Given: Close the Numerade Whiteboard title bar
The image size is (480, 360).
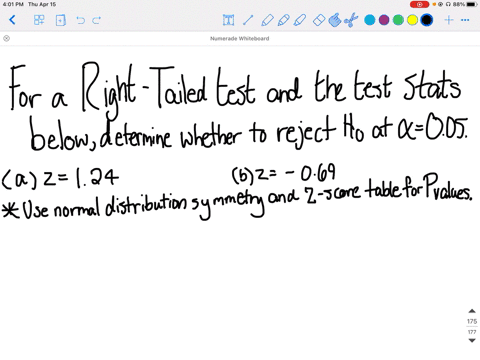Looking at the screenshot, I should pos(6,38).
